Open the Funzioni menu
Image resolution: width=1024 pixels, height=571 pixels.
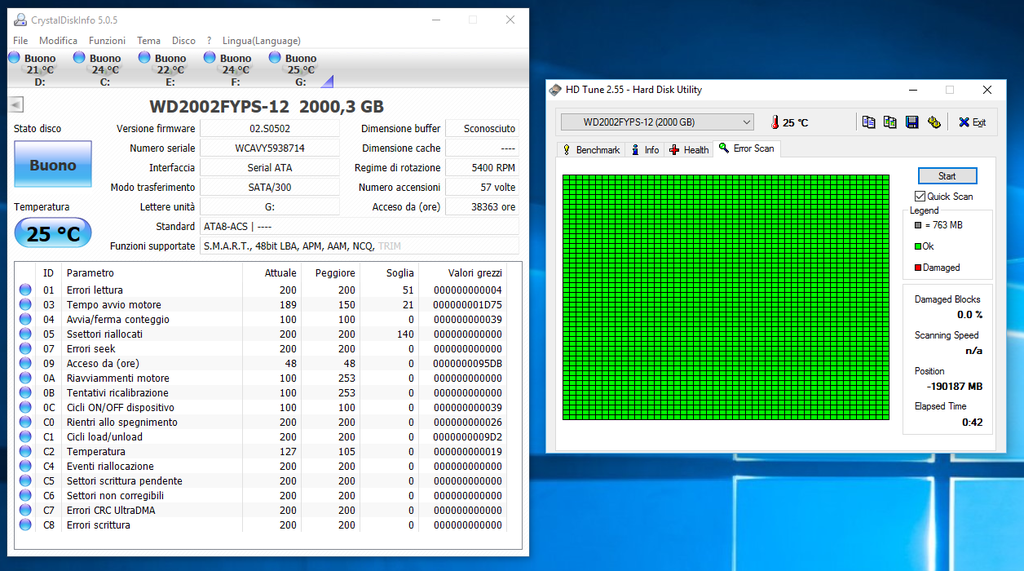pos(107,41)
